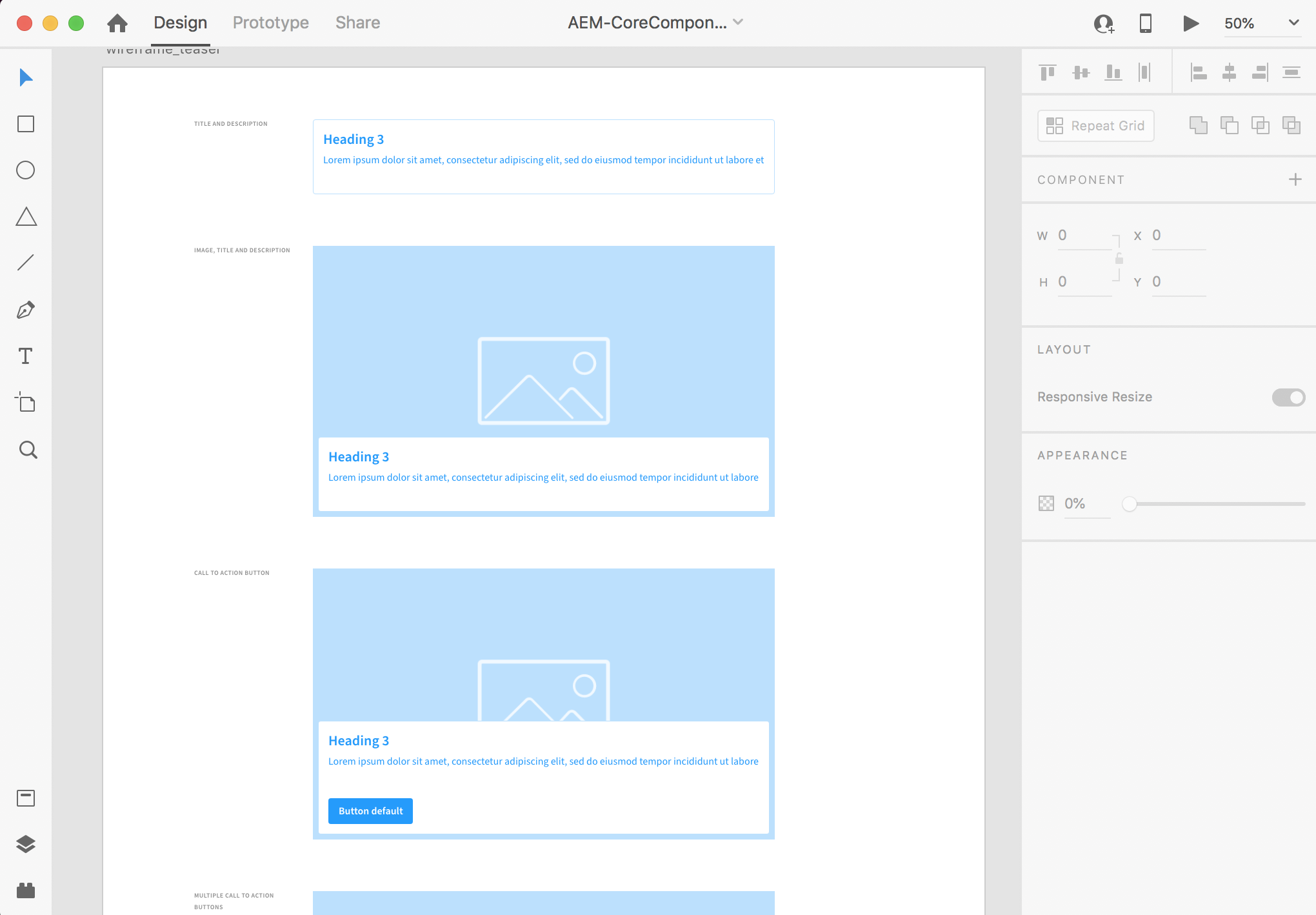Screen dimensions: 1316x915
Task: Select the Ellipse tool
Action: click(26, 170)
